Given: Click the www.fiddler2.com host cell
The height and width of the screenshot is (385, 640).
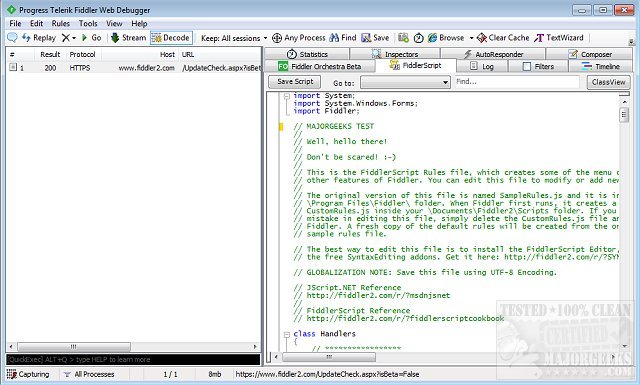Looking at the screenshot, I should pos(147,68).
